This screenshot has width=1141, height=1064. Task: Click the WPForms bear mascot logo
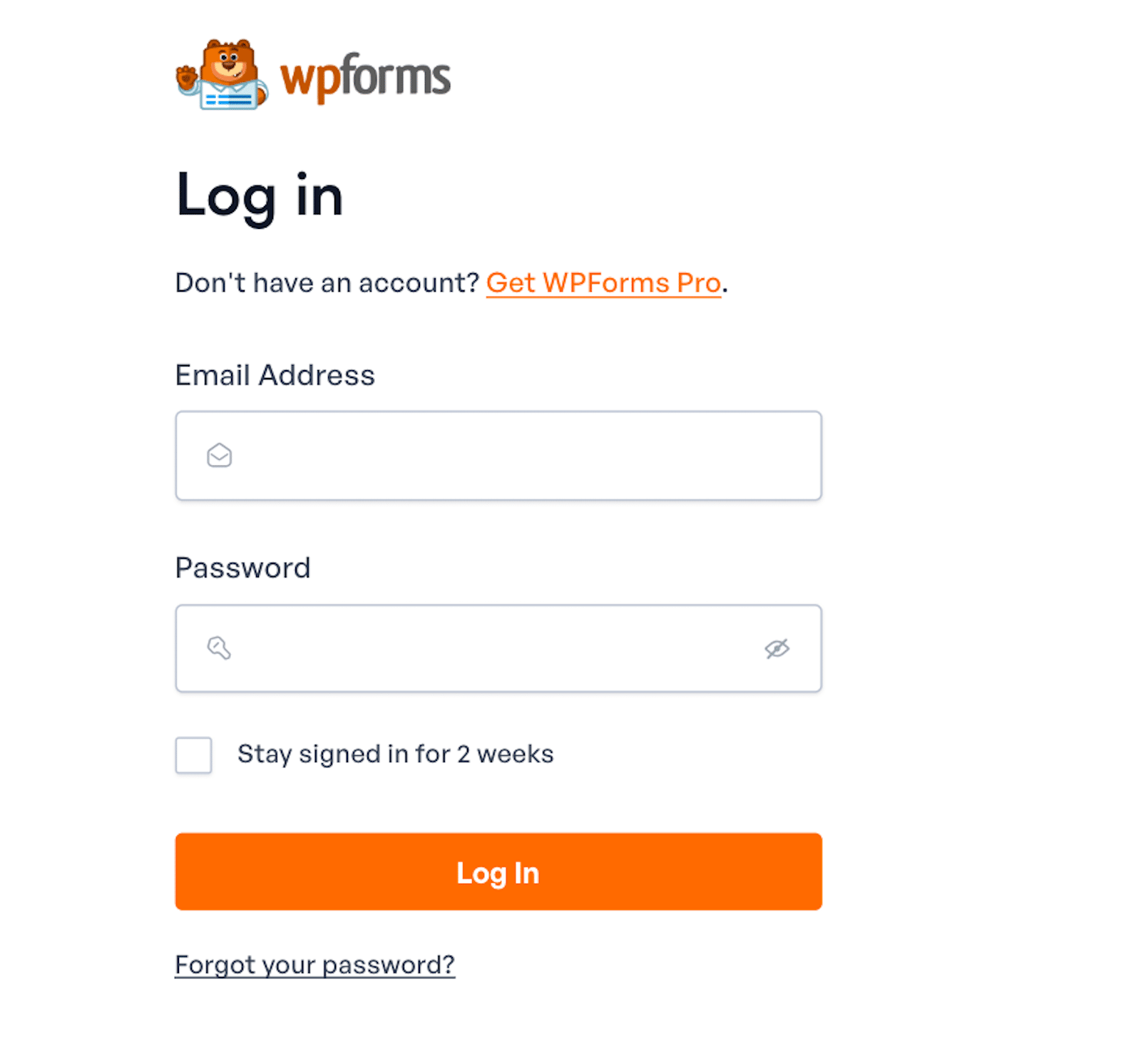click(222, 74)
